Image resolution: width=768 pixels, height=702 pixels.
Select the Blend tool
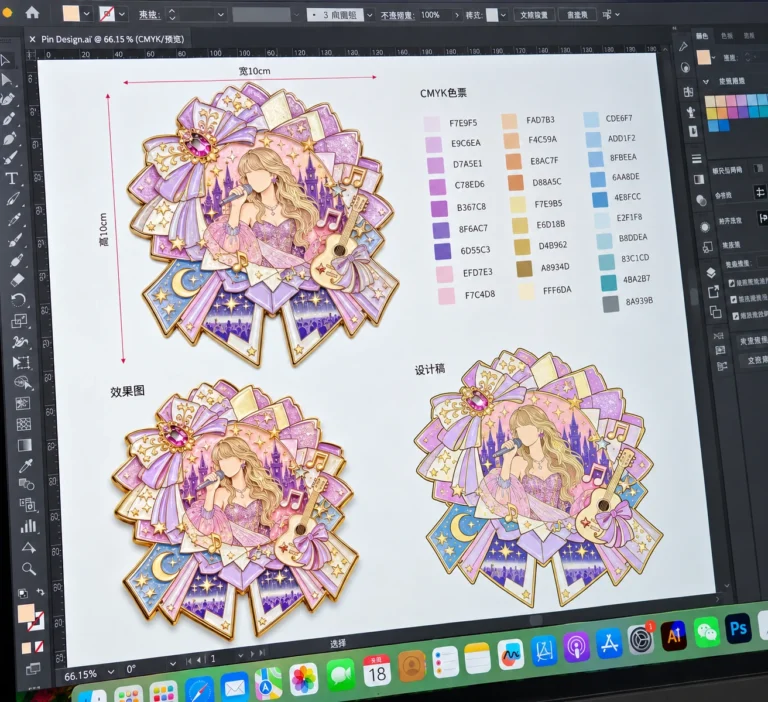click(x=26, y=484)
